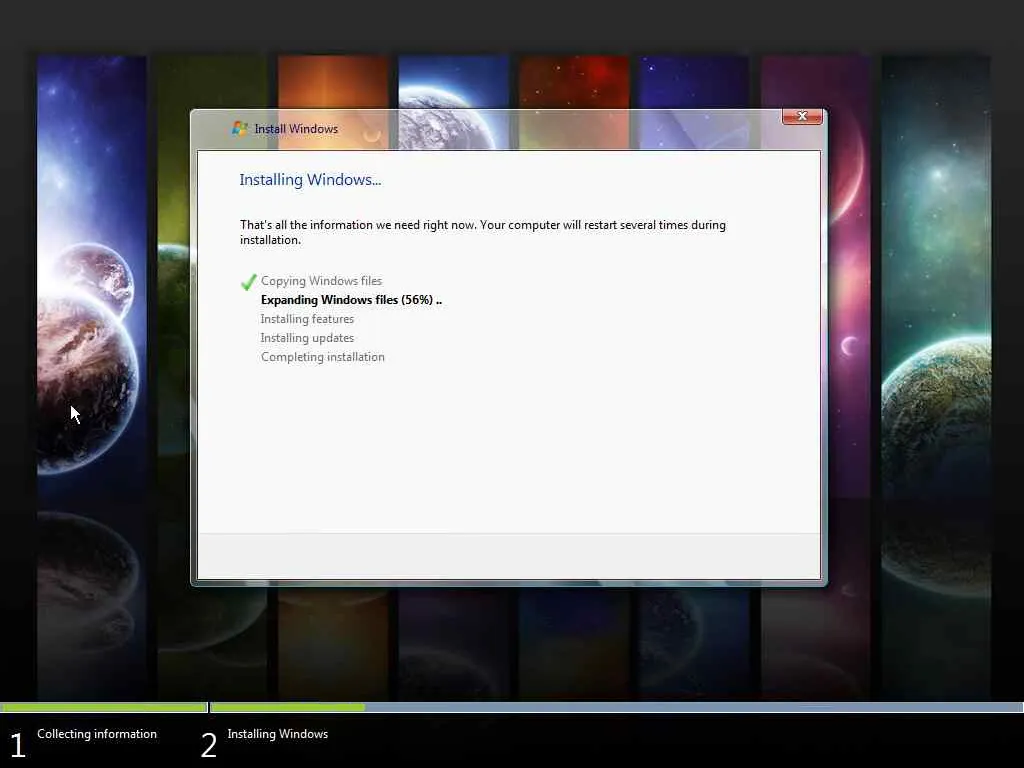Image resolution: width=1024 pixels, height=768 pixels.
Task: Click the 'Collecting information' stage label
Action: click(x=97, y=734)
